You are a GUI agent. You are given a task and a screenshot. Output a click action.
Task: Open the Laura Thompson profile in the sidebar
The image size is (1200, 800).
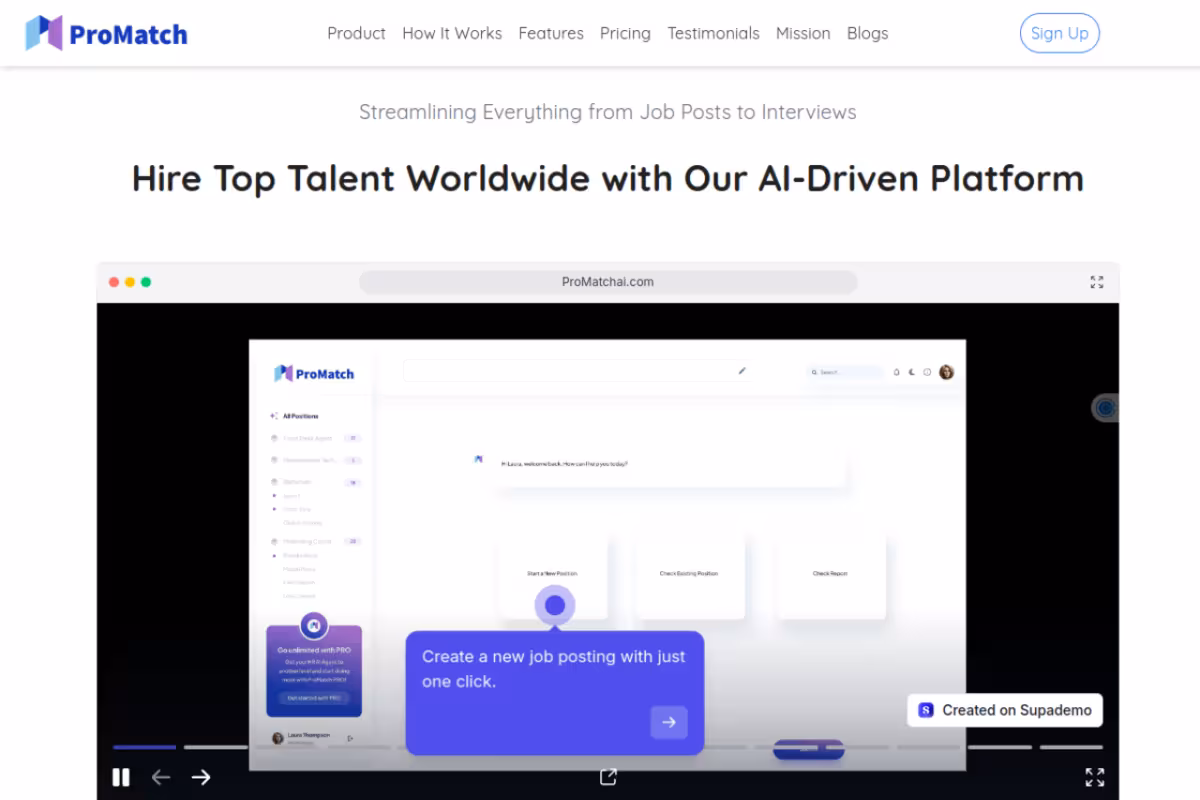300,737
